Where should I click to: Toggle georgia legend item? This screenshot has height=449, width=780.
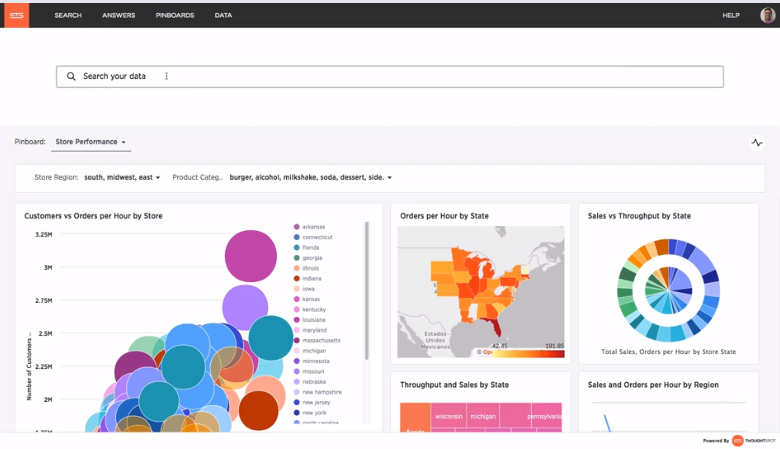coord(308,258)
